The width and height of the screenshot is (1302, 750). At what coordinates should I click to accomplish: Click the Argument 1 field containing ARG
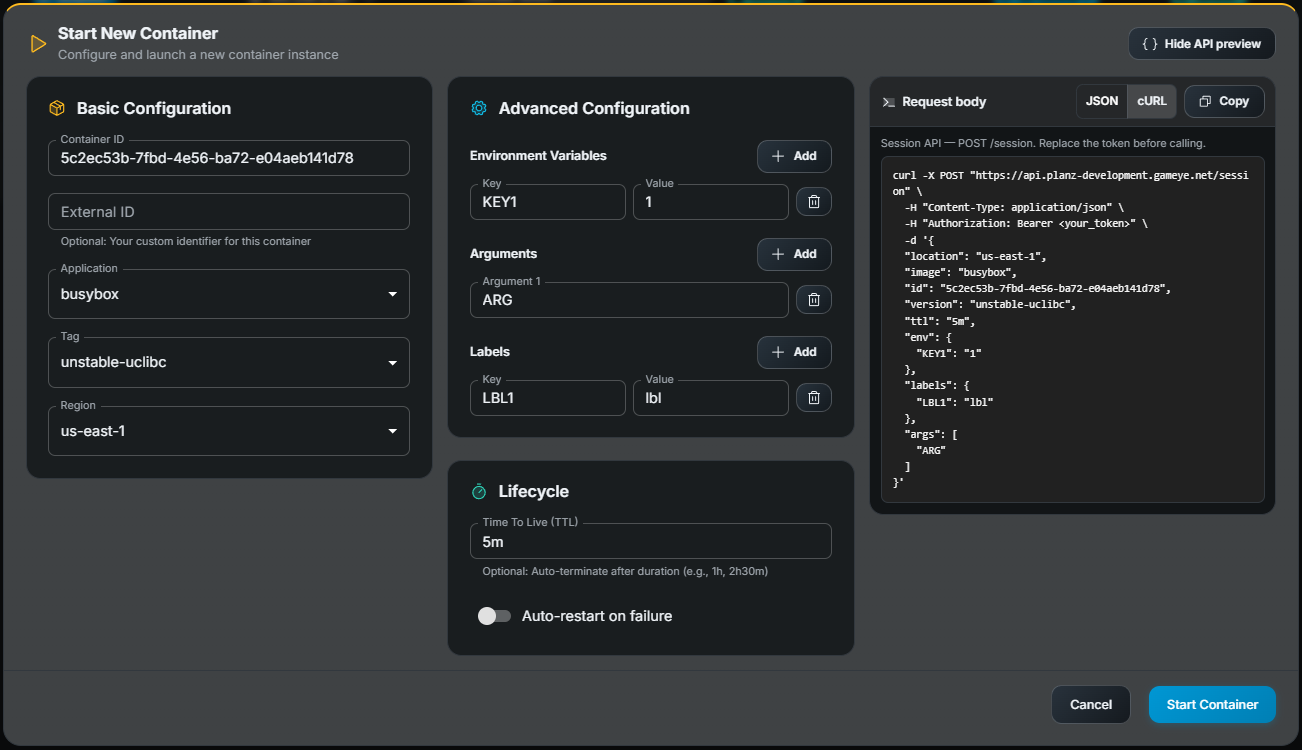point(629,299)
